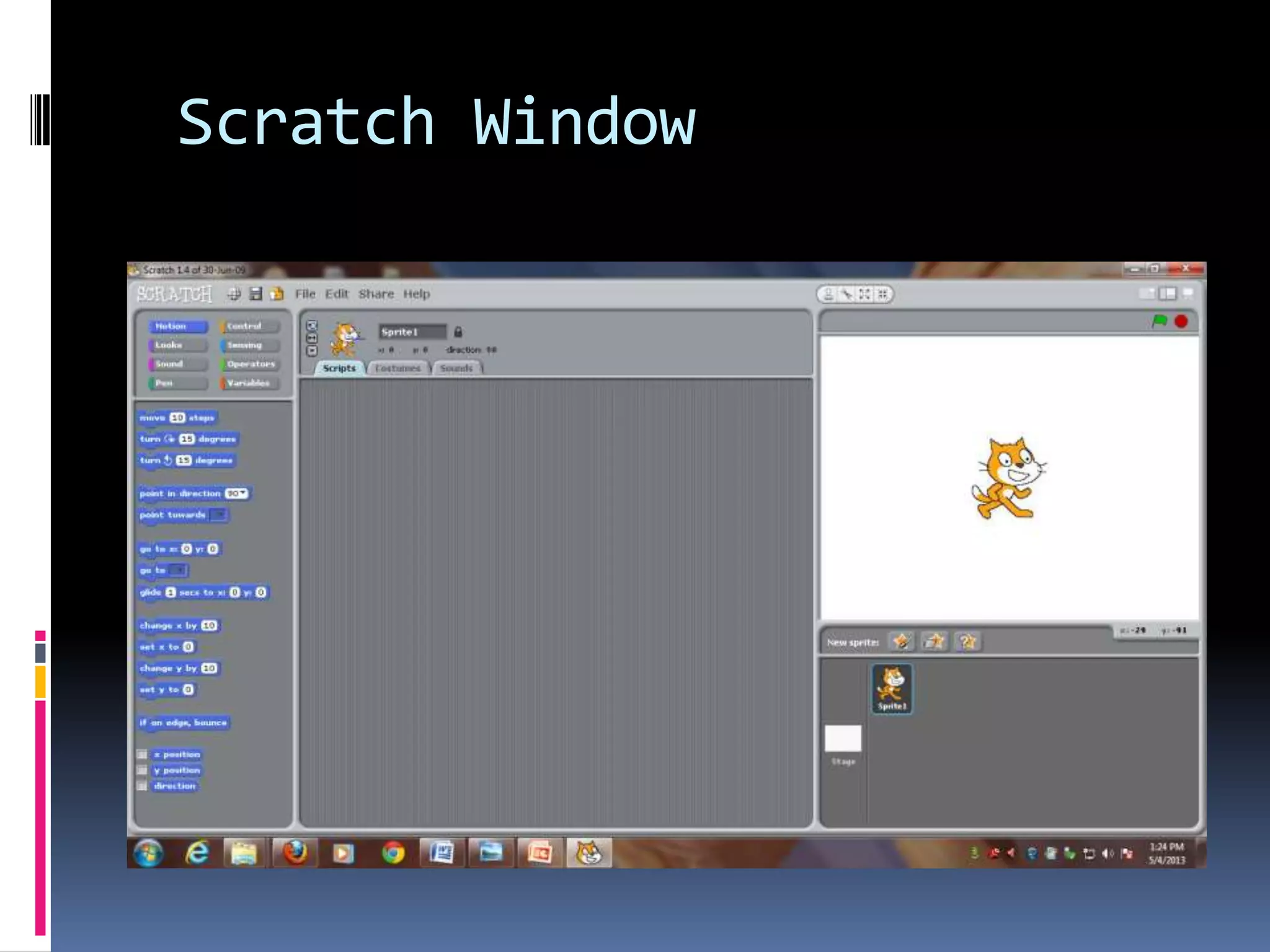1270x952 pixels.
Task: Choose new sprite from file
Action: click(x=935, y=641)
